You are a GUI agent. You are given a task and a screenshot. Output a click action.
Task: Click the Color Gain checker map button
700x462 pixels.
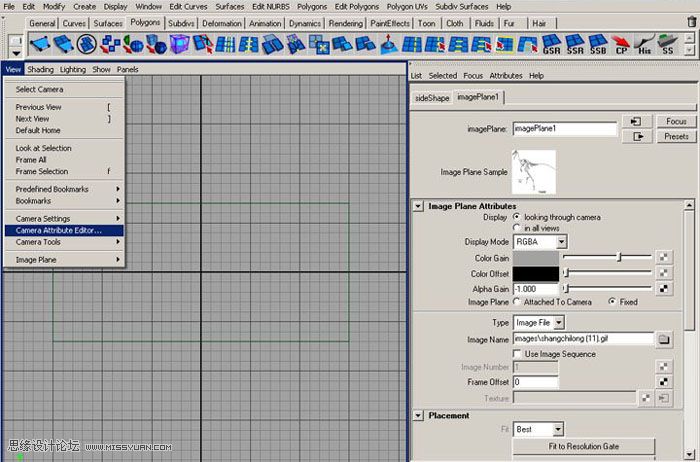pos(662,257)
